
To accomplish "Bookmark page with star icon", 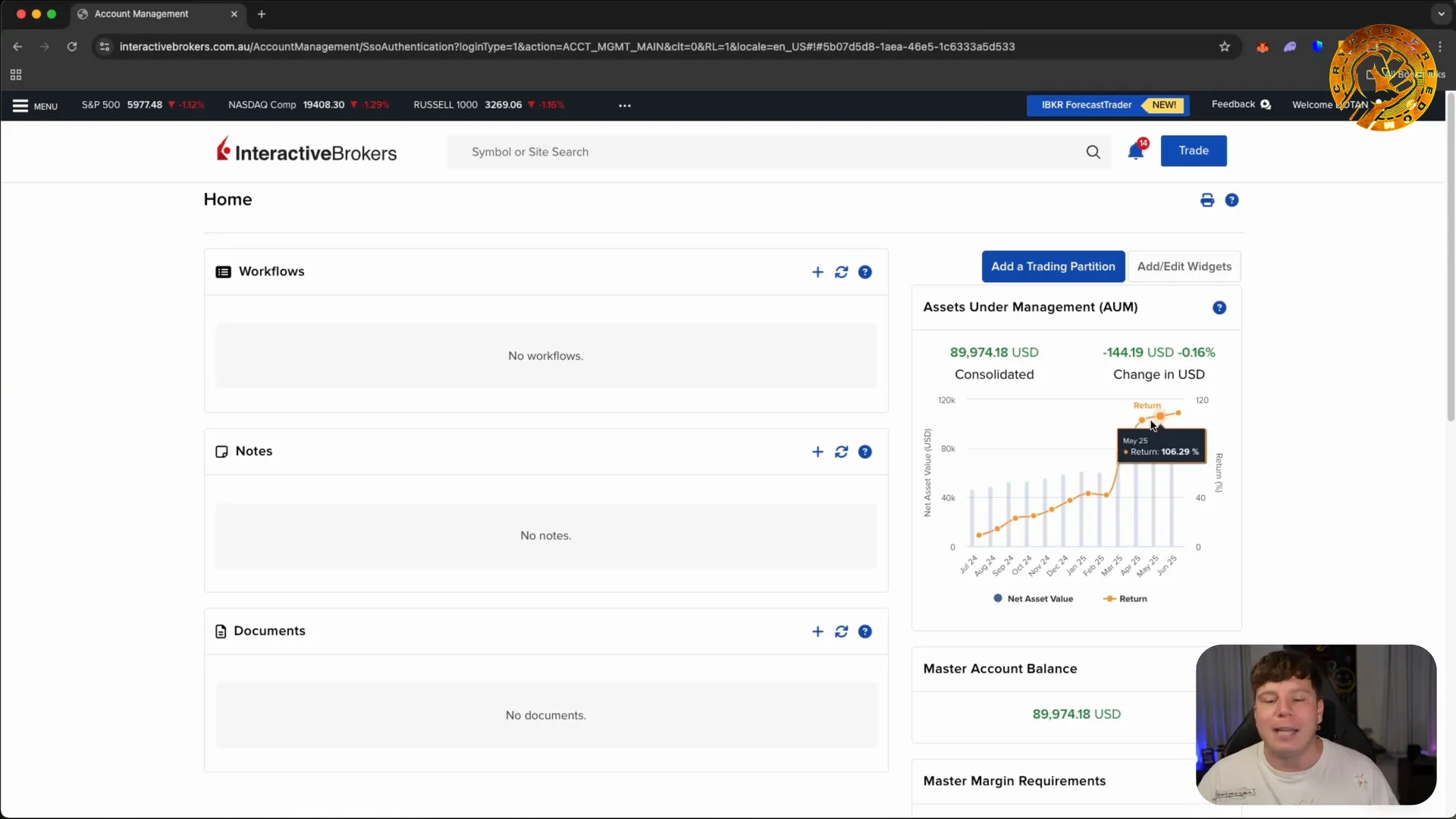I will click(x=1225, y=47).
